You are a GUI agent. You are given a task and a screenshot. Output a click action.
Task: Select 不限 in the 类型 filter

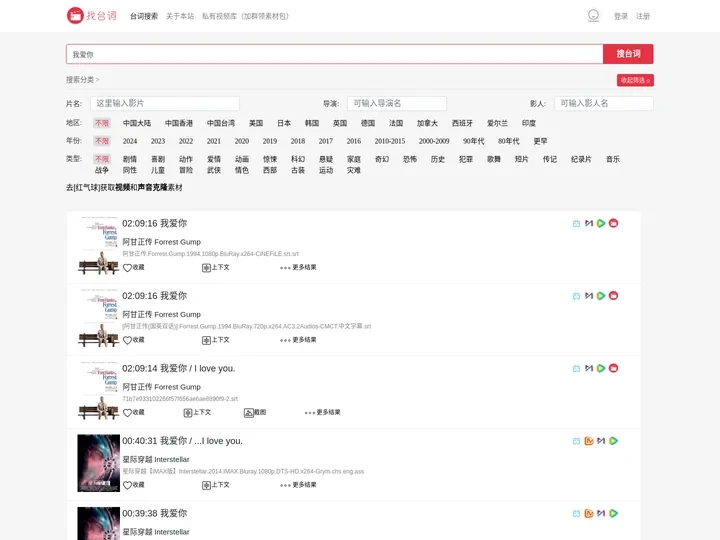(102, 159)
